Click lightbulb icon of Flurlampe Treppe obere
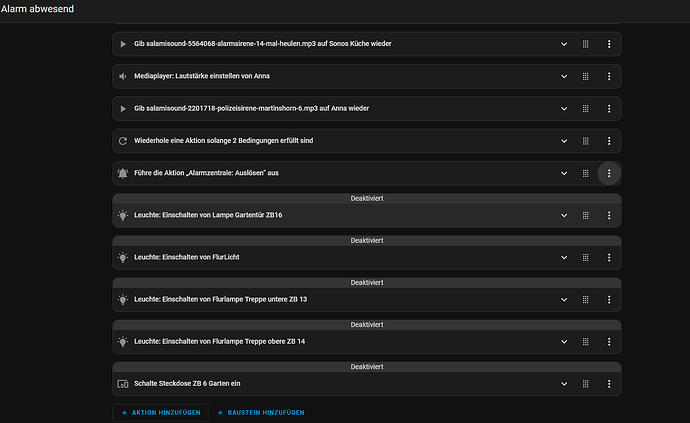Viewport: 690px width, 423px height. [123, 342]
